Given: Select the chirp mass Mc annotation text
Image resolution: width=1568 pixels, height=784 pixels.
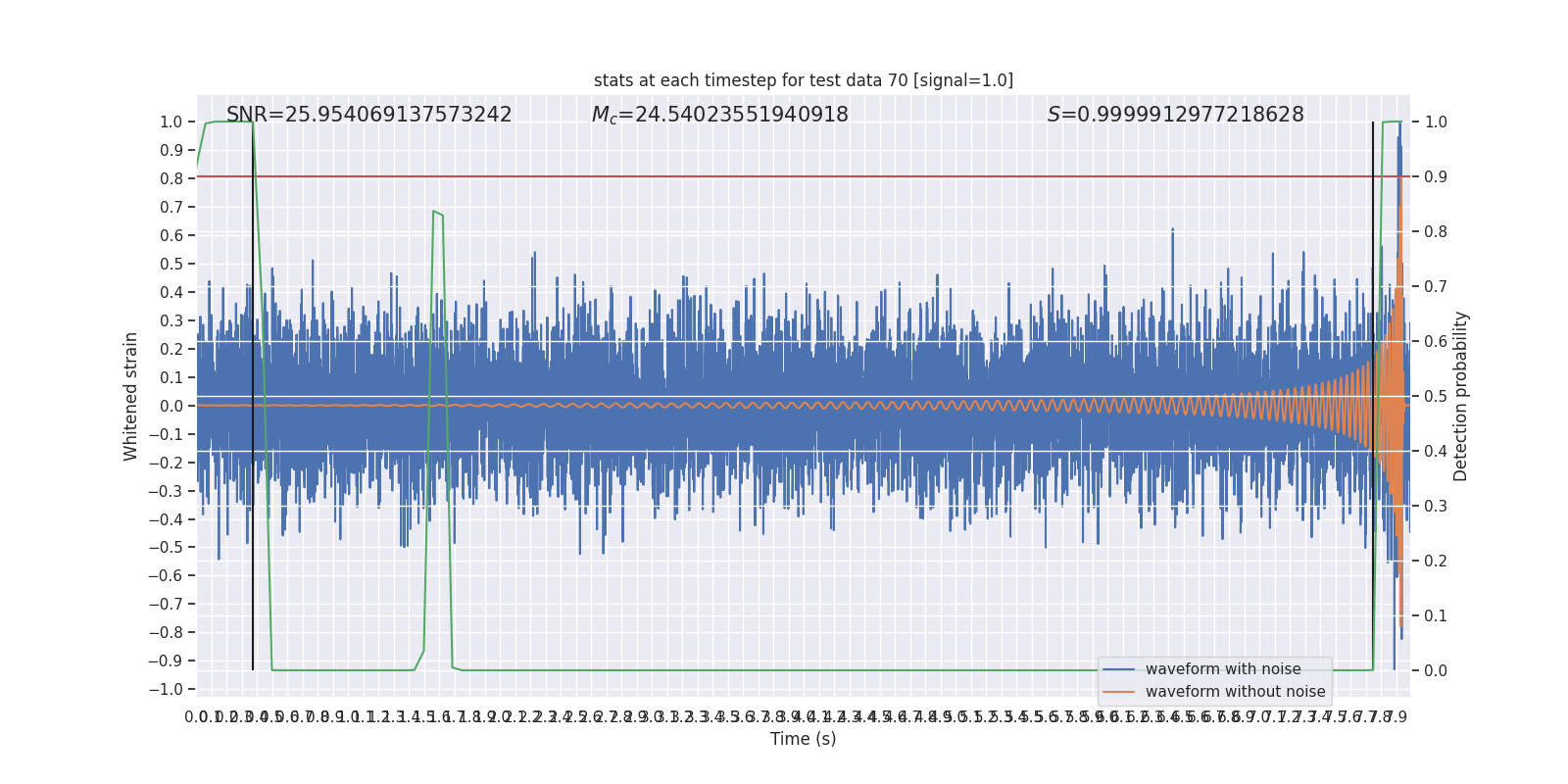Looking at the screenshot, I should pyautogui.click(x=719, y=115).
